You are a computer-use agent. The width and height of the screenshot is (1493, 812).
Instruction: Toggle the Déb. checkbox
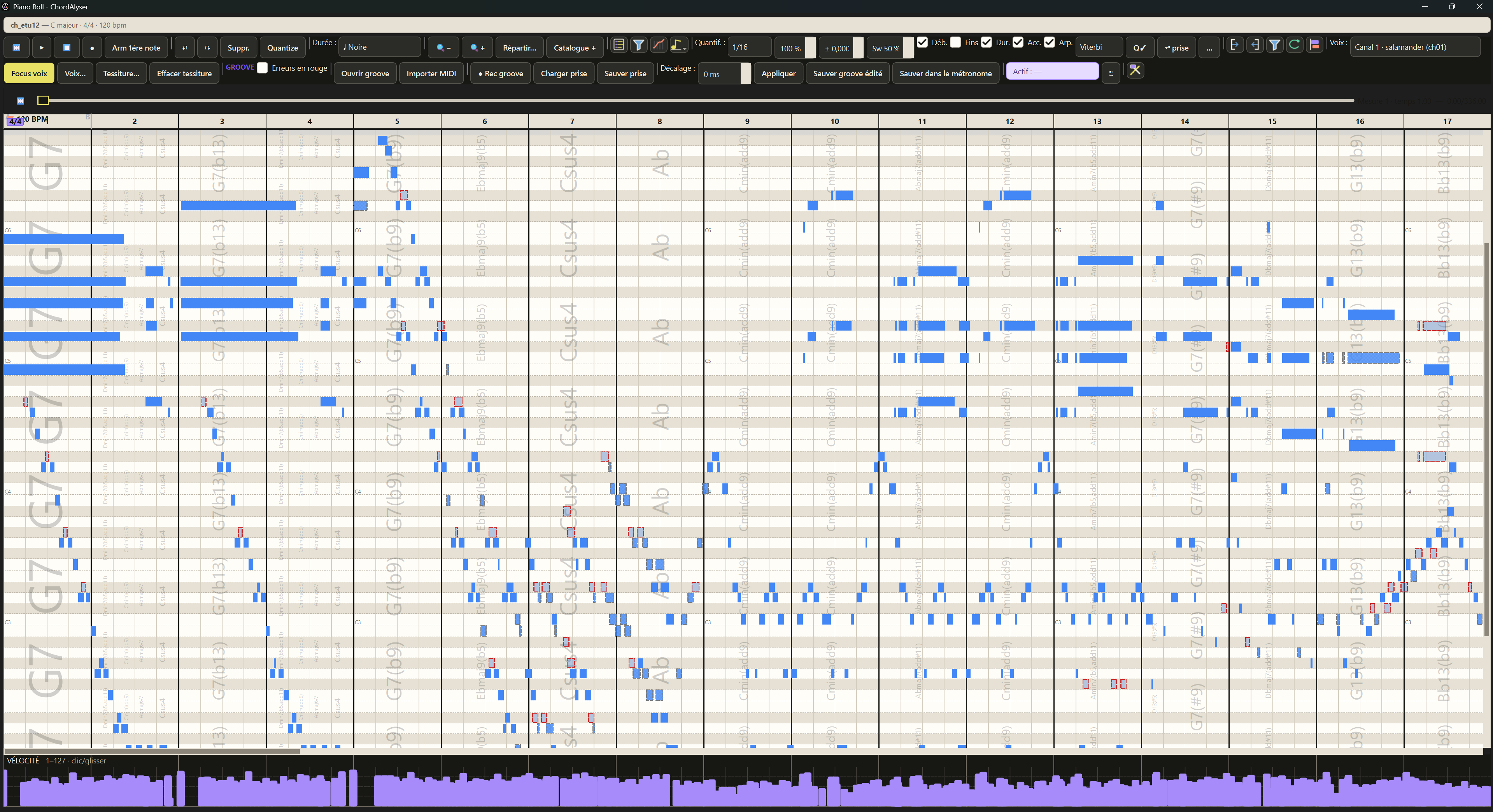[x=922, y=42]
